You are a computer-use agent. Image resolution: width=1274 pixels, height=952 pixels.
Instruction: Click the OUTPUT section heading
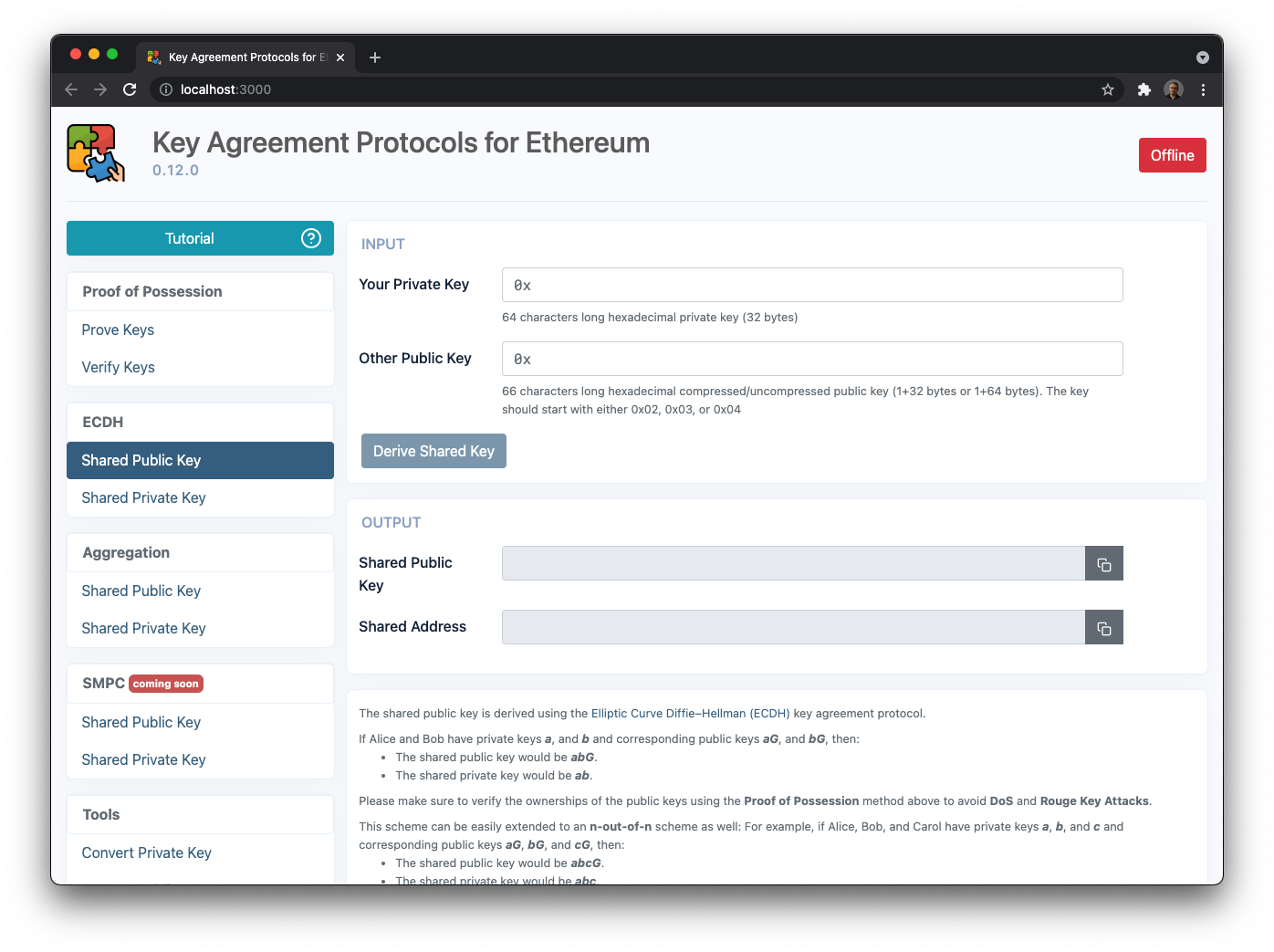click(392, 523)
